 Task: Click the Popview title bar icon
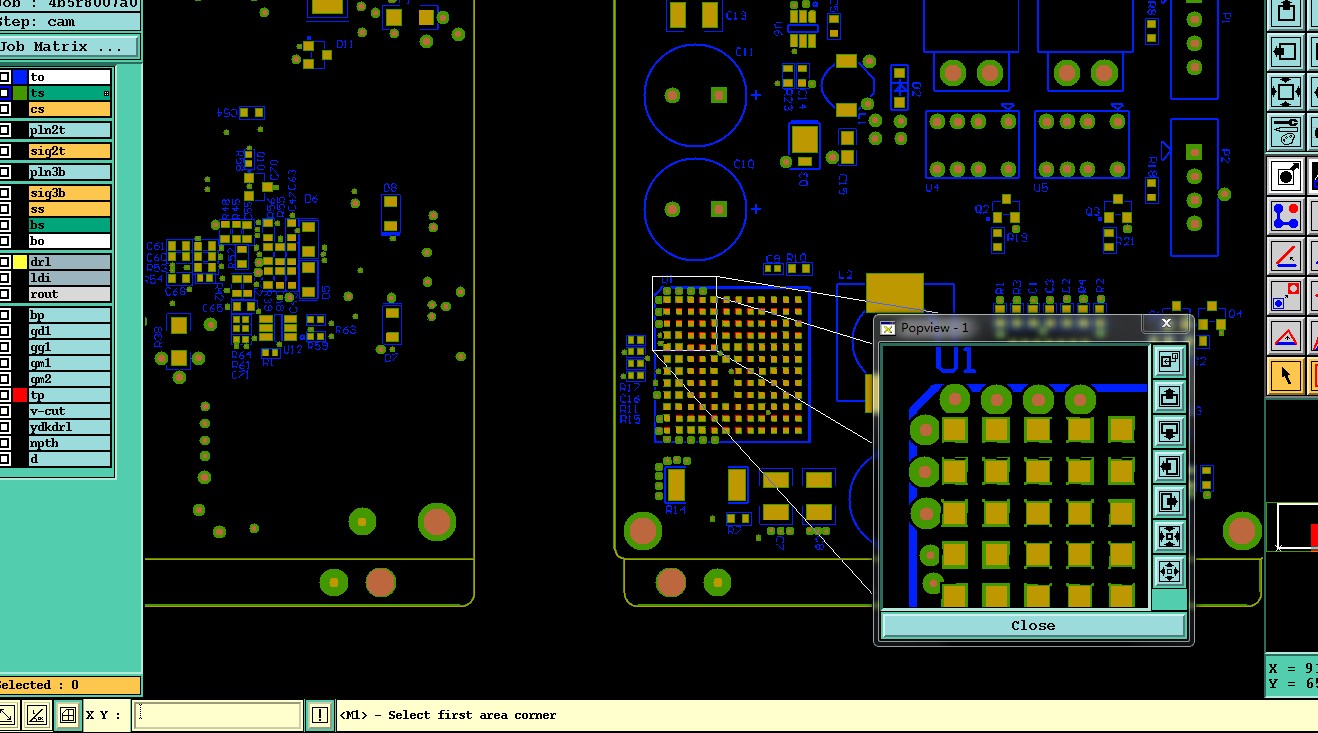click(887, 327)
